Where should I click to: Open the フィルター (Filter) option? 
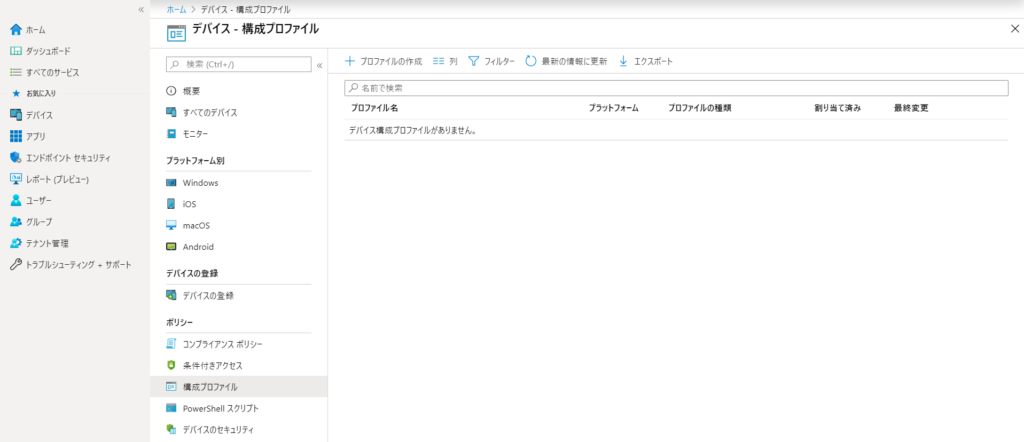pos(492,61)
